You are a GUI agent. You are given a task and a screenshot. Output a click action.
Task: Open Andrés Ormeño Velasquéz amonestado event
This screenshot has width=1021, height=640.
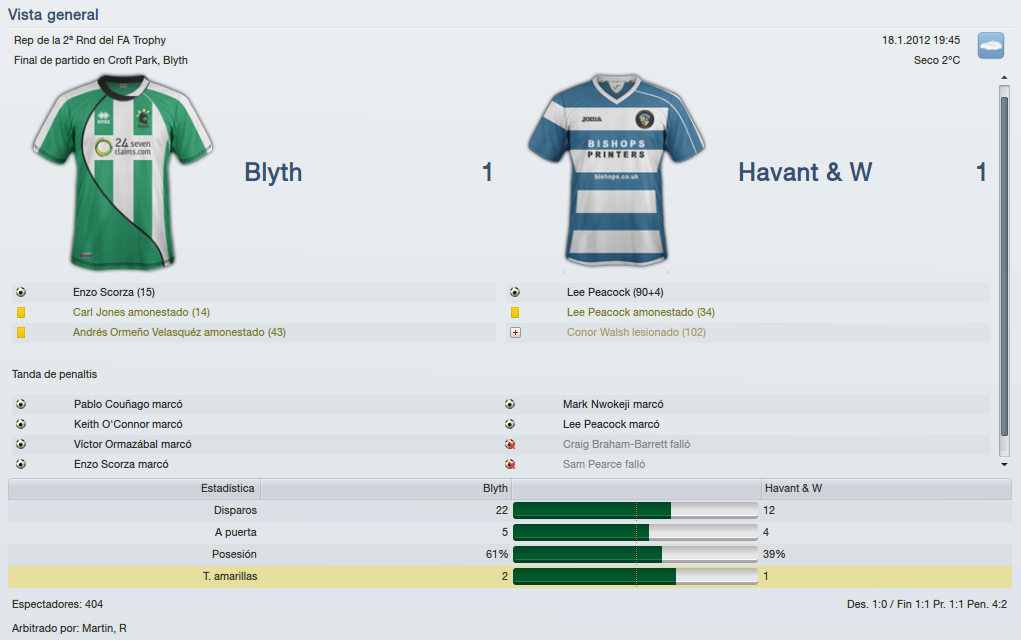[179, 333]
